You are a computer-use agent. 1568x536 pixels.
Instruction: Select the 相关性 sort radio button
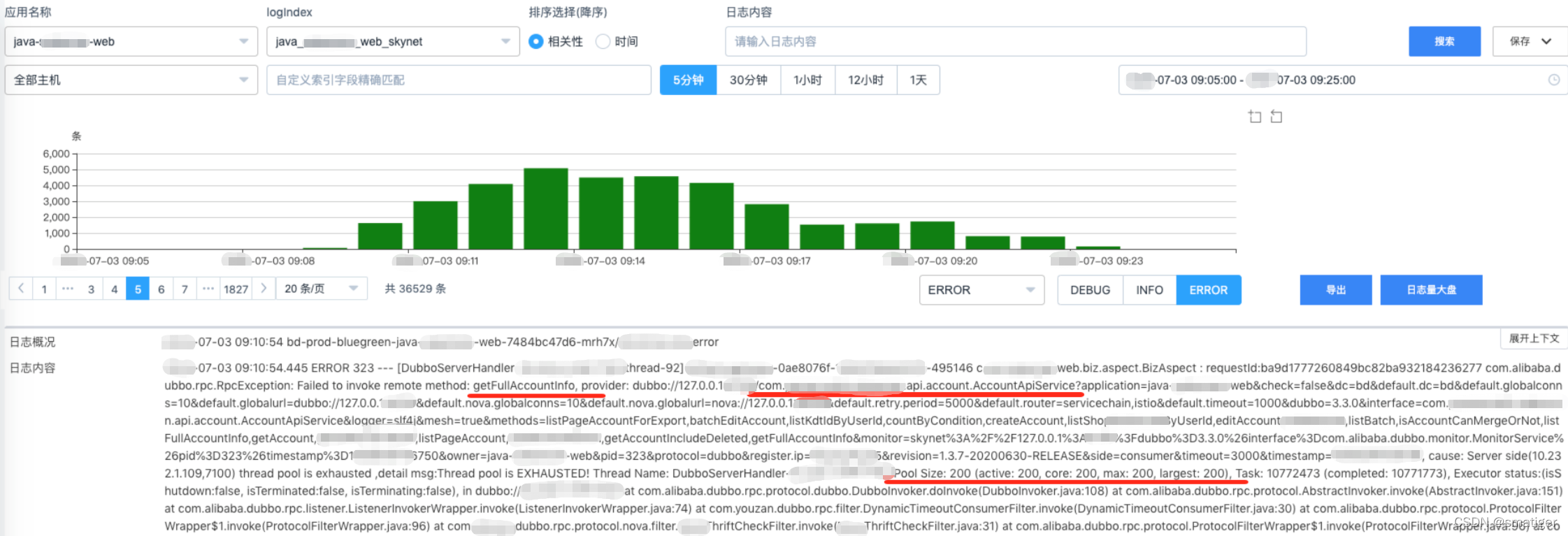click(535, 41)
